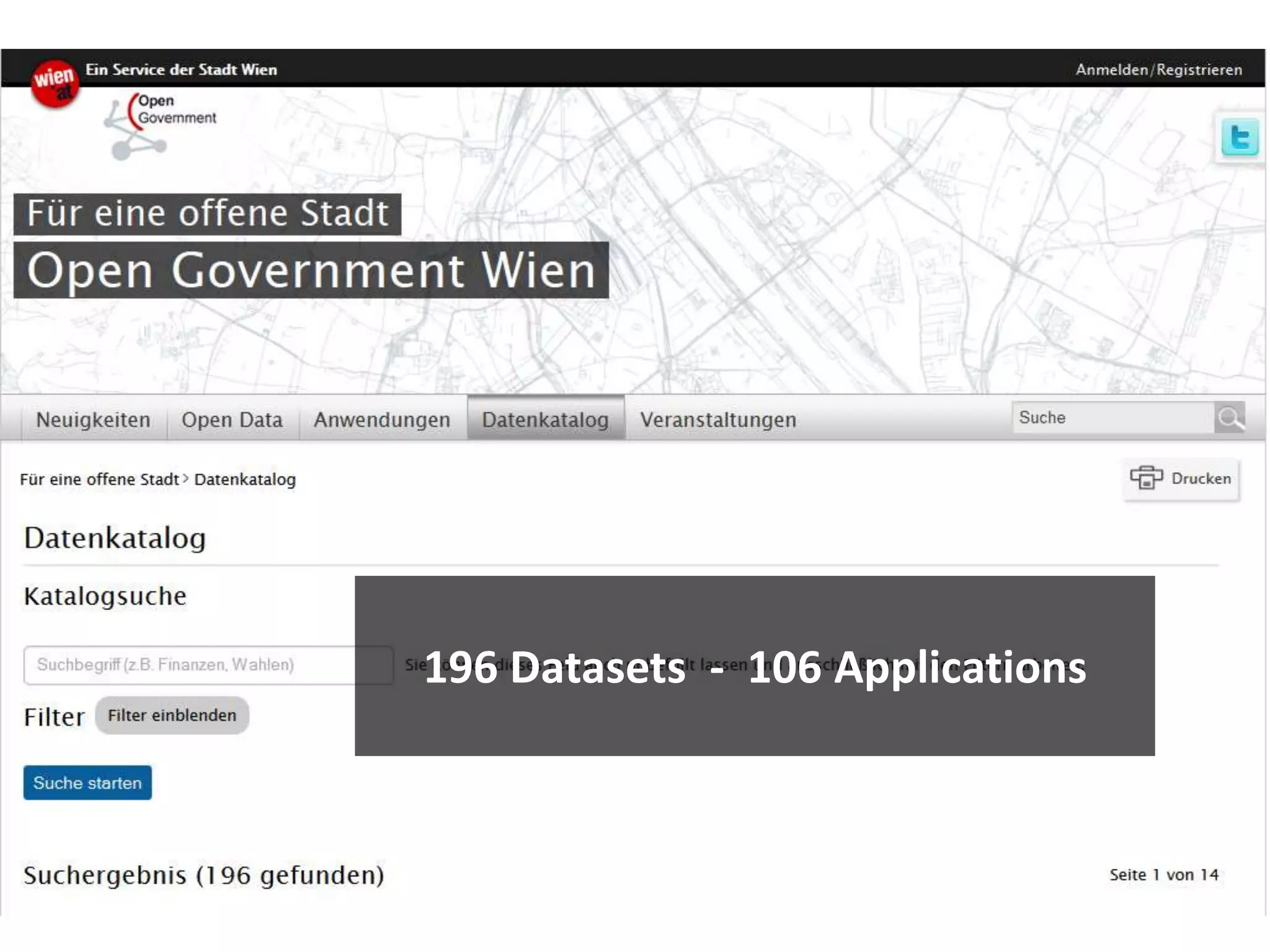
Task: Click Ein Service der Stadt Wien text
Action: pos(181,69)
